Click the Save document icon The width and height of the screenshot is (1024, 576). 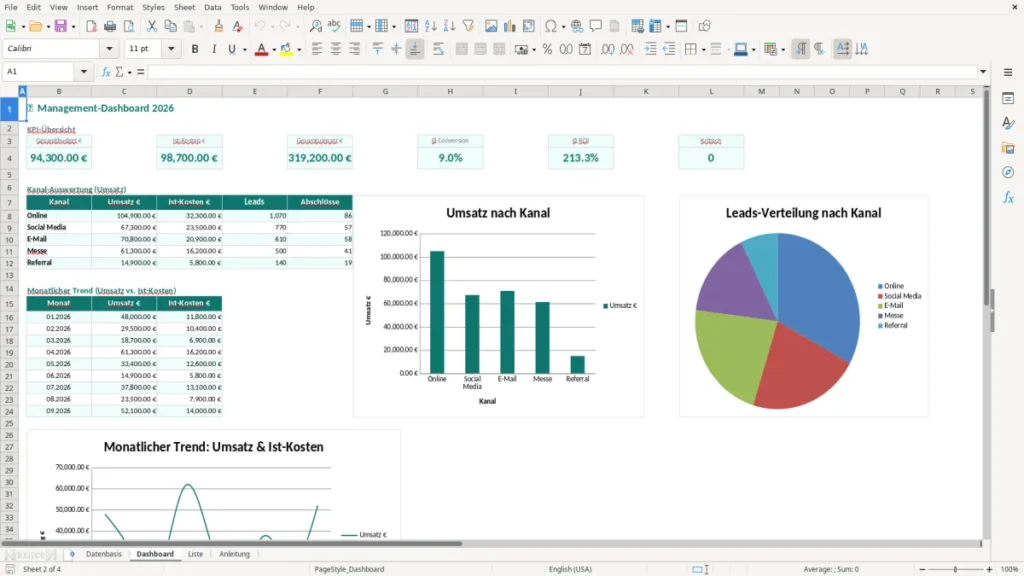pos(61,26)
